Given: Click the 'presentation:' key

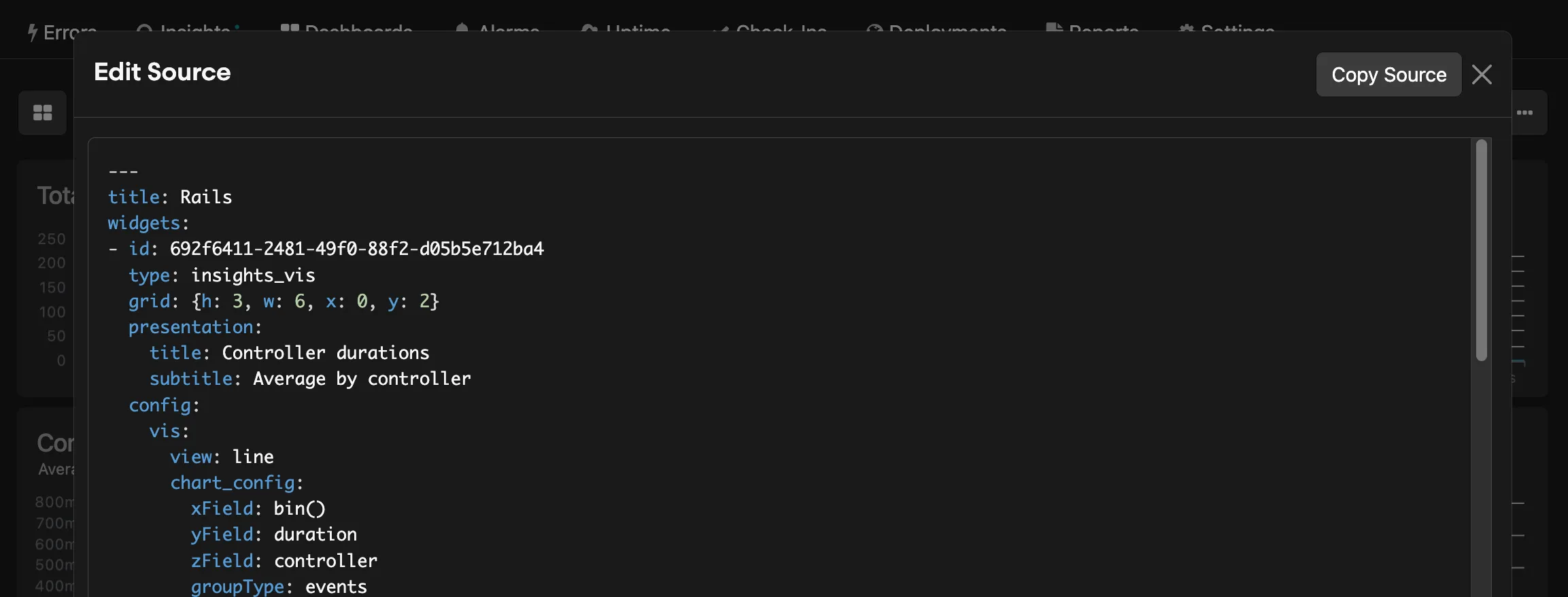Looking at the screenshot, I should pos(195,327).
